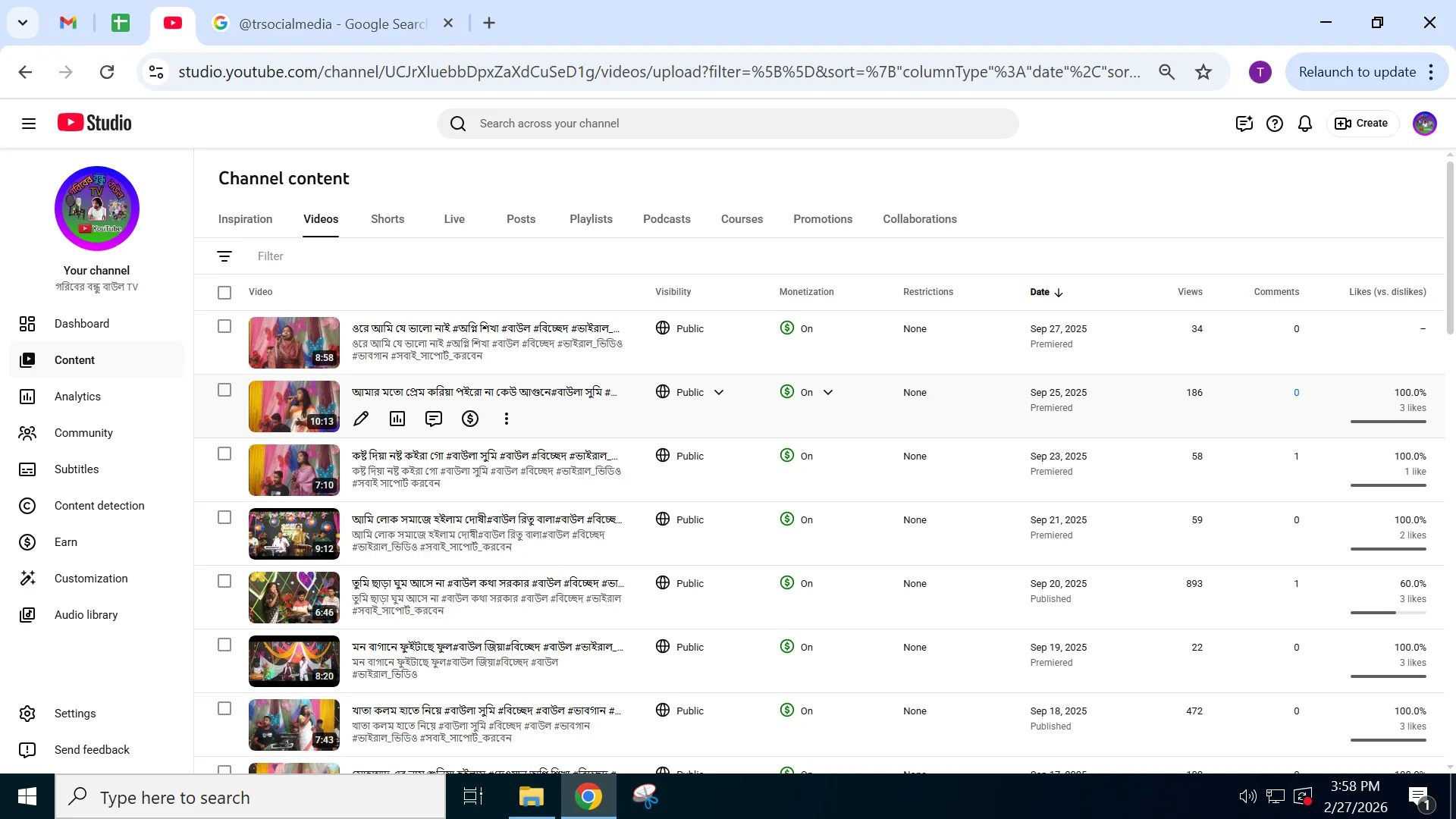Click the Customization wand icon
This screenshot has height=819, width=1456.
tap(27, 579)
